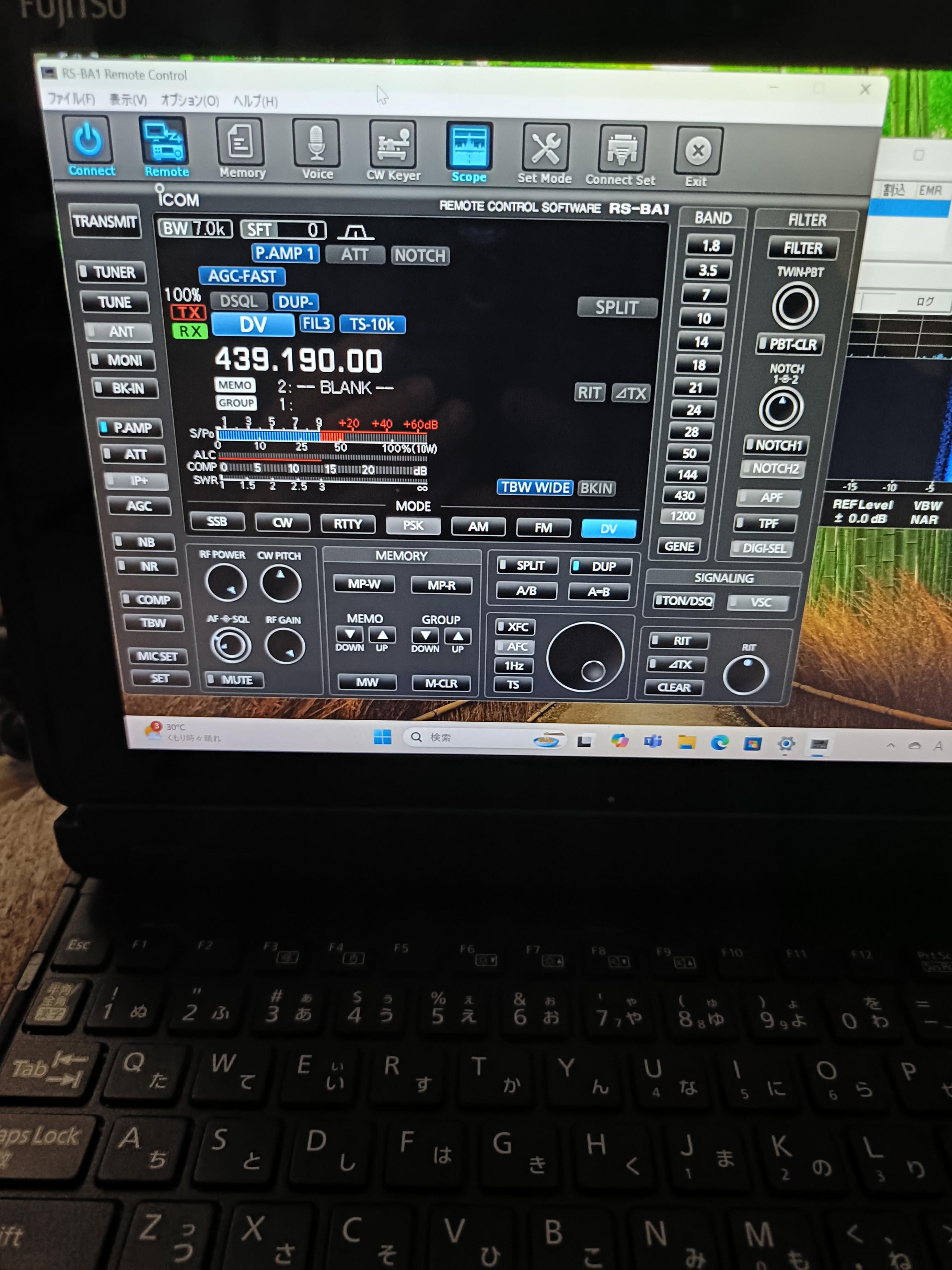Select FM mode
The image size is (952, 1270).
coord(543,528)
